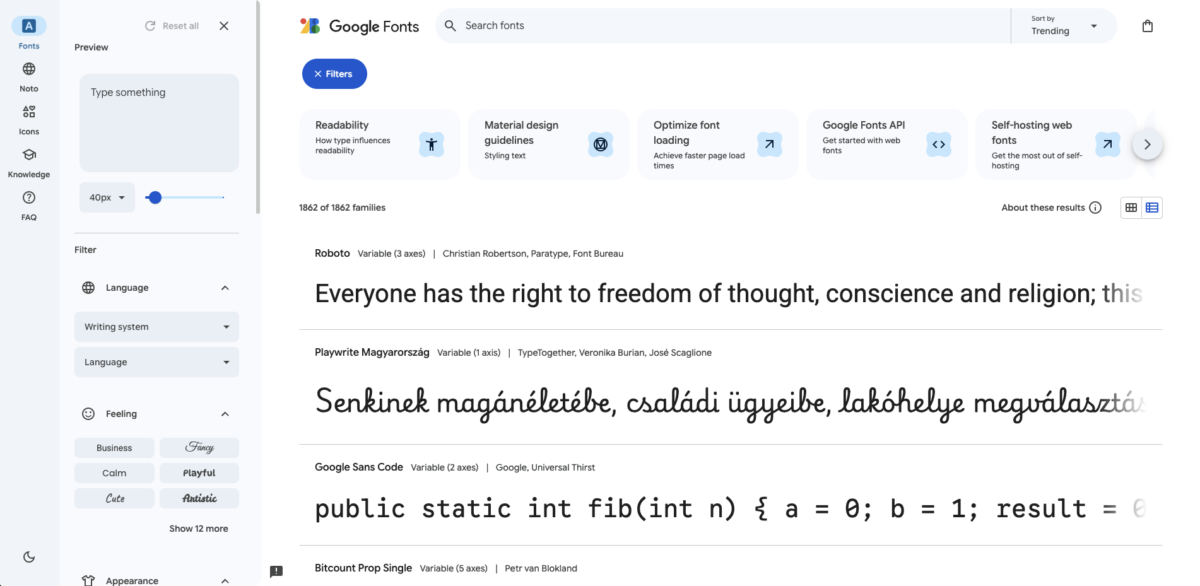This screenshot has height=586, width=1200.
Task: Go to the FAQ sidebar section
Action: click(29, 206)
